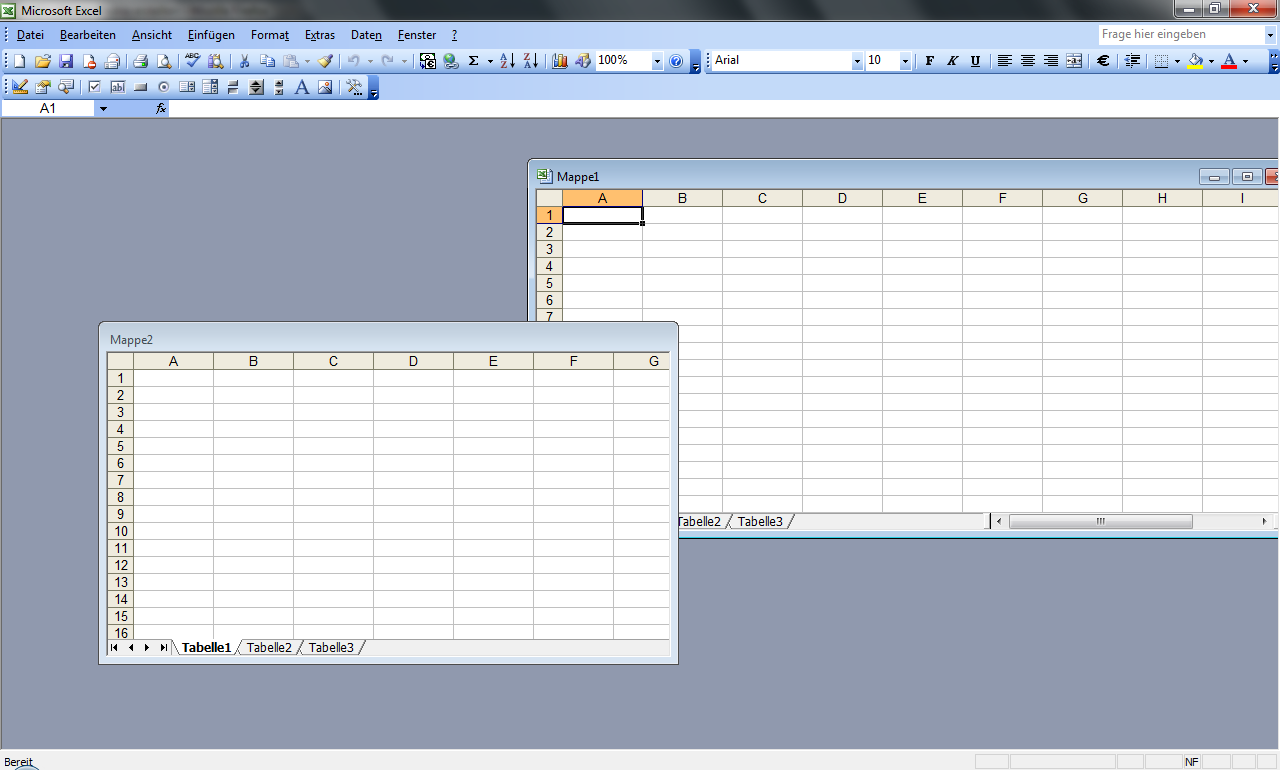Toggle italic formatting with the K button
Screen dimensions: 1280x770
point(953,61)
